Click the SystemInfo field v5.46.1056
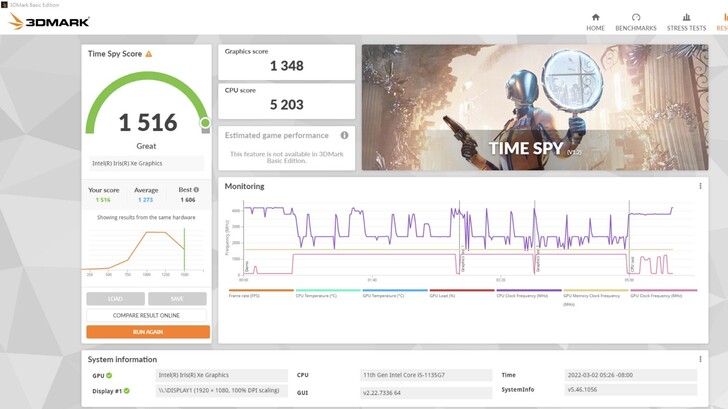Viewport: 728px width, 409px height. tap(630, 390)
